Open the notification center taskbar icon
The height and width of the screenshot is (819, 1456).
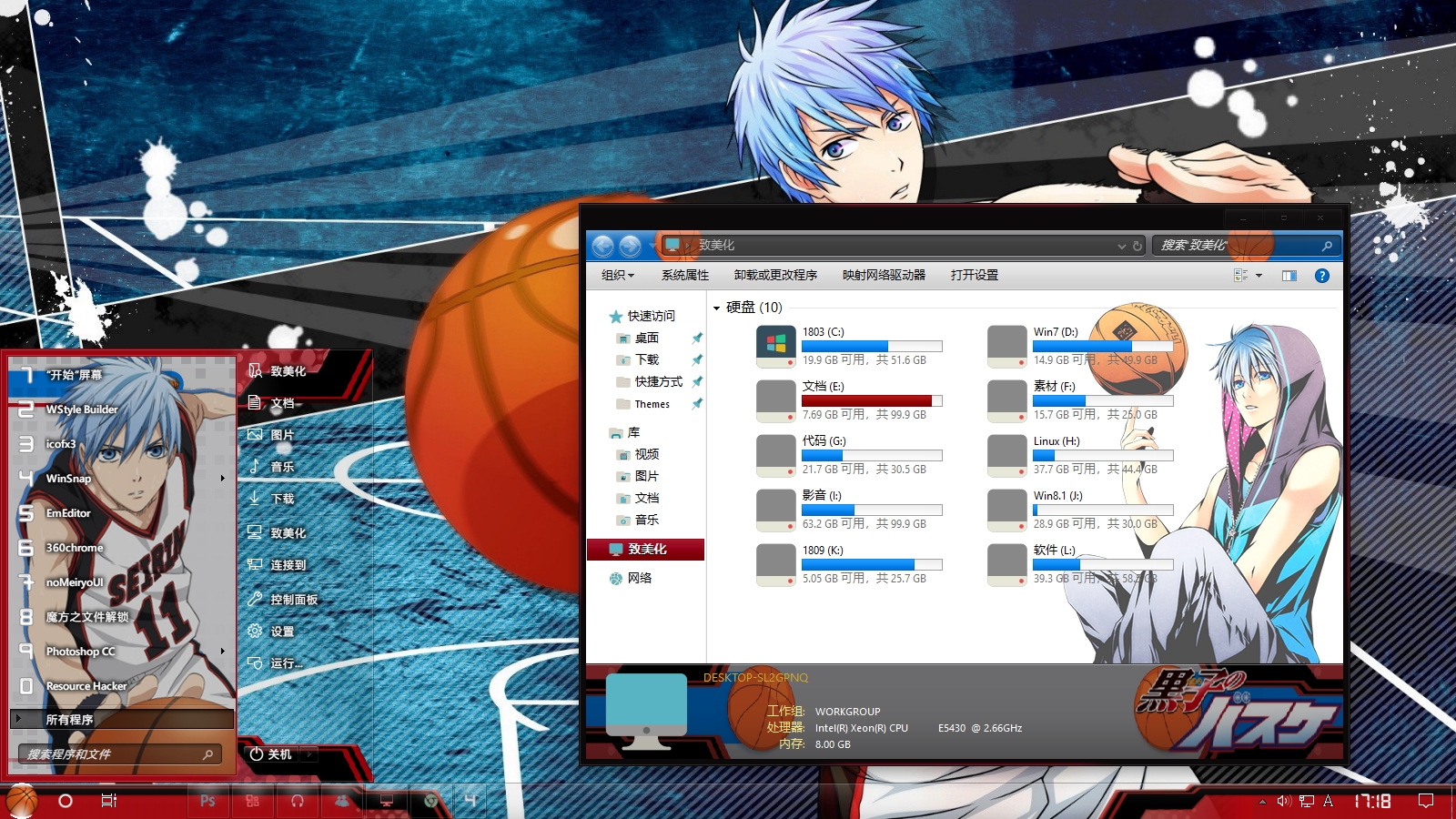point(1426,801)
